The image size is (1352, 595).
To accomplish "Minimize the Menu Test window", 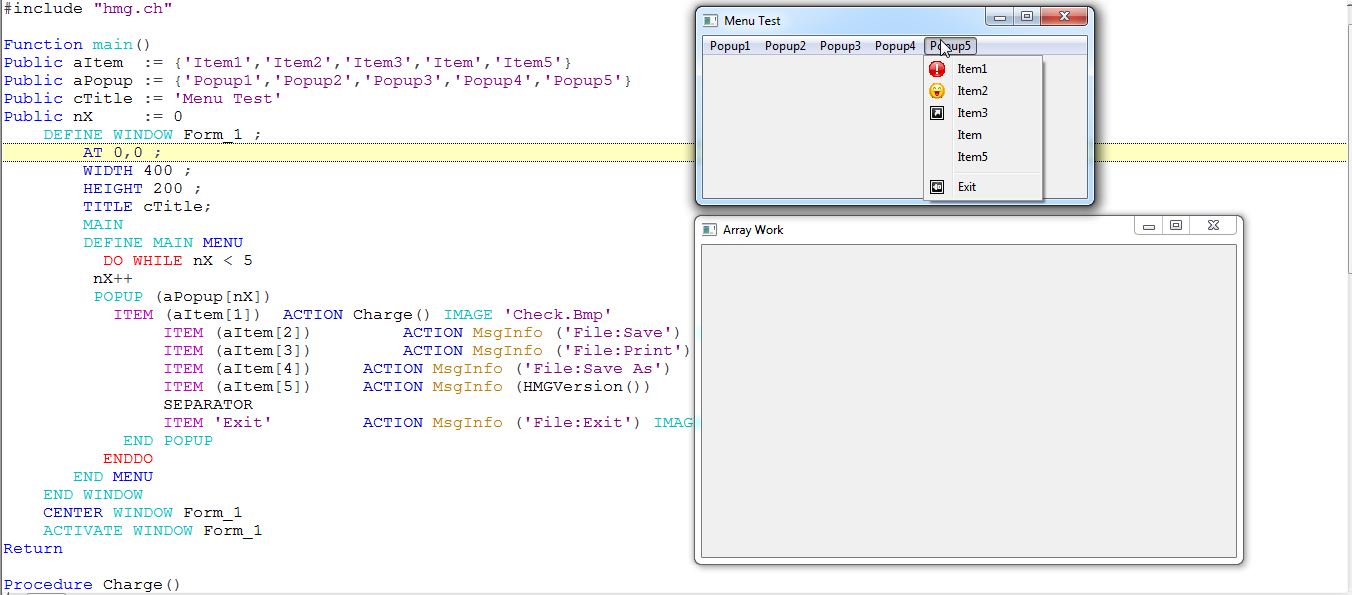I will (x=999, y=17).
